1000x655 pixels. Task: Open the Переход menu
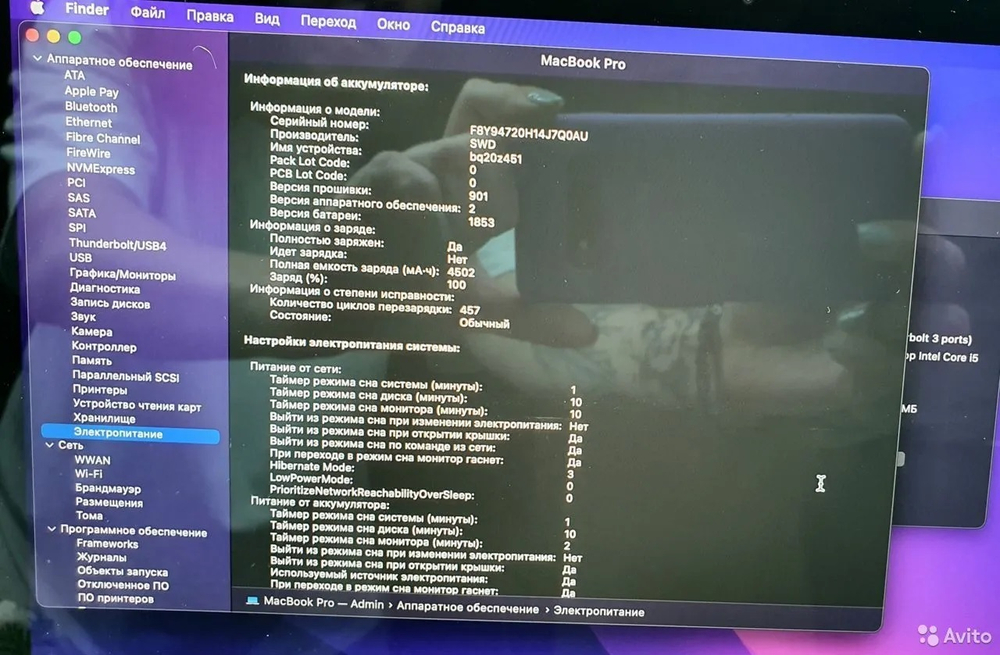tap(331, 18)
